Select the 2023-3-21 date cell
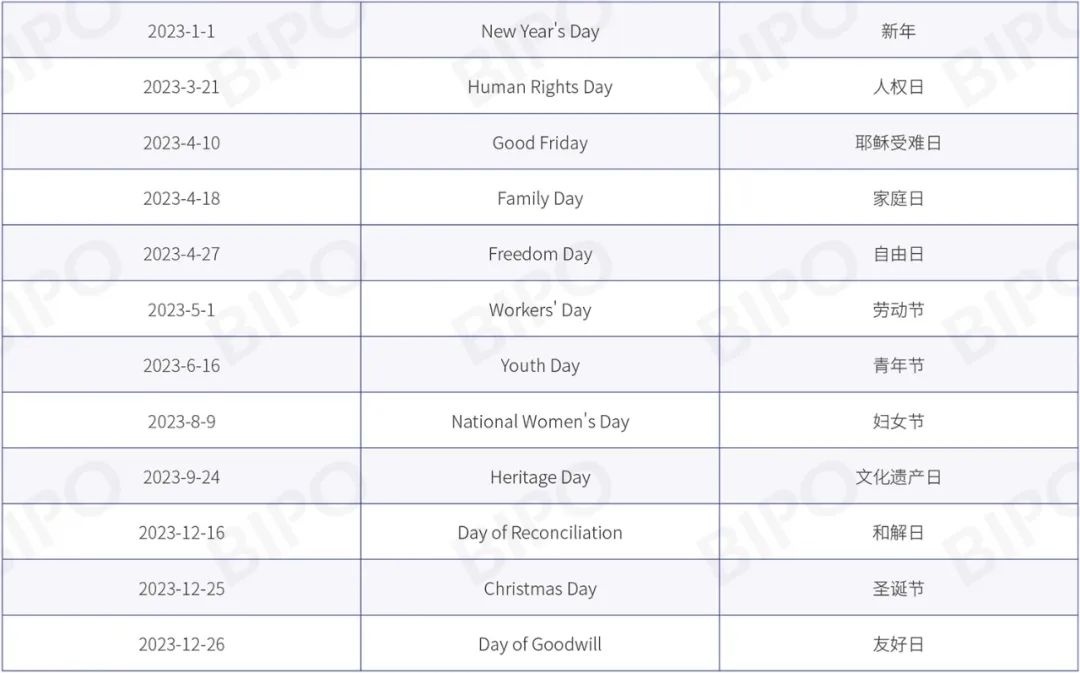 point(181,87)
